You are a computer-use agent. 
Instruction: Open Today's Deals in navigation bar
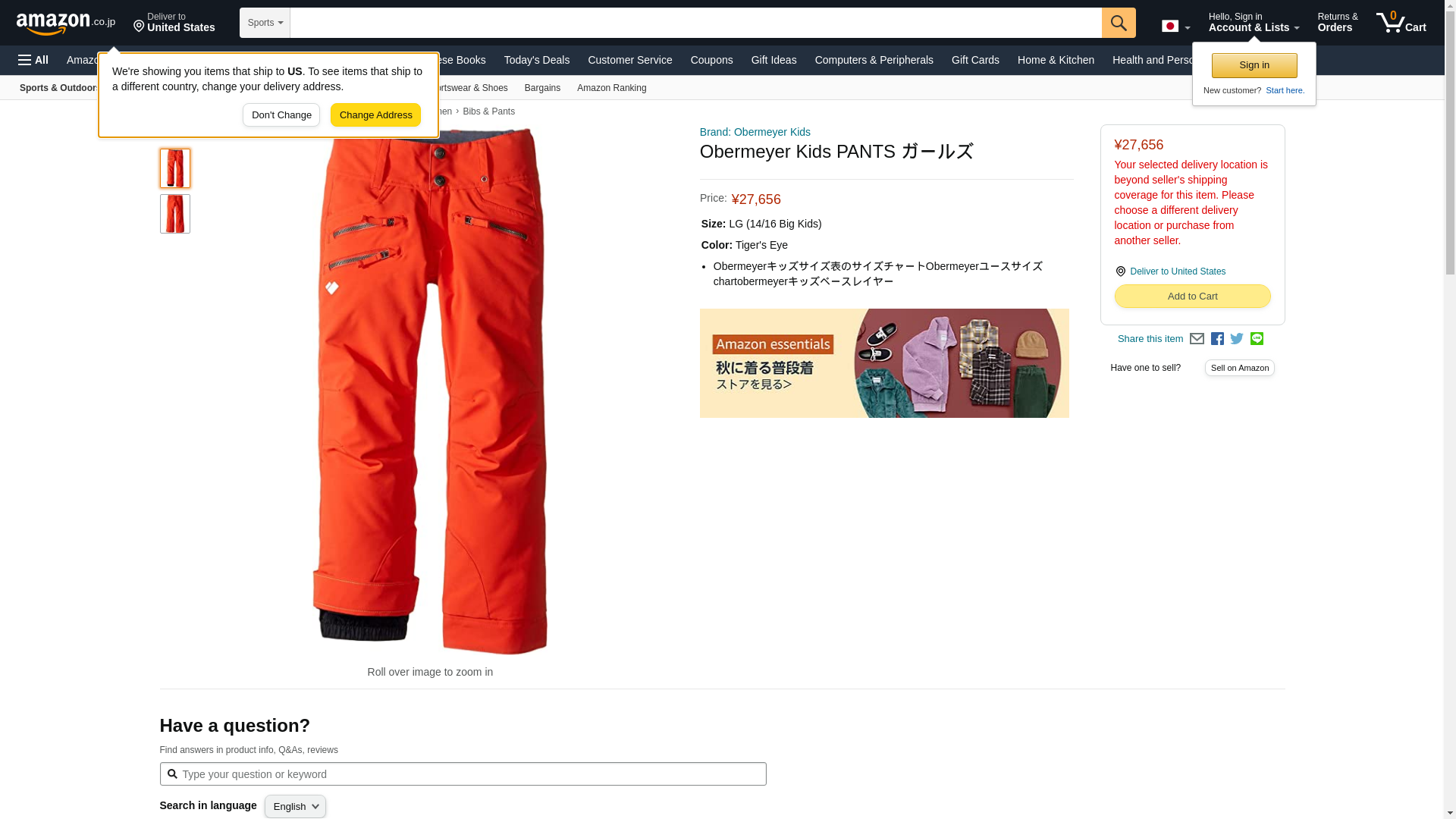coord(536,60)
